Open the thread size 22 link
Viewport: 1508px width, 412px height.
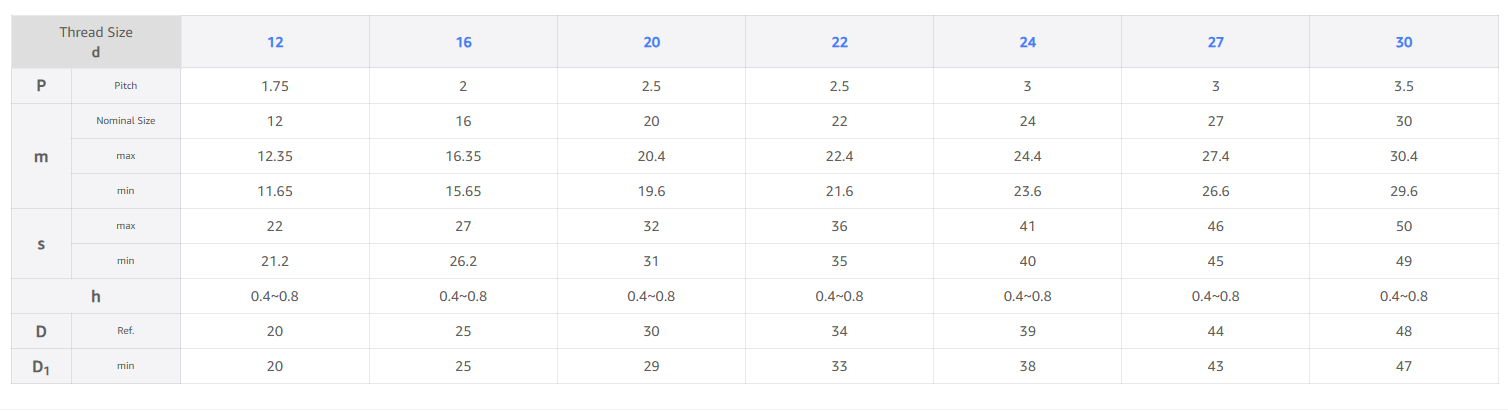(839, 42)
